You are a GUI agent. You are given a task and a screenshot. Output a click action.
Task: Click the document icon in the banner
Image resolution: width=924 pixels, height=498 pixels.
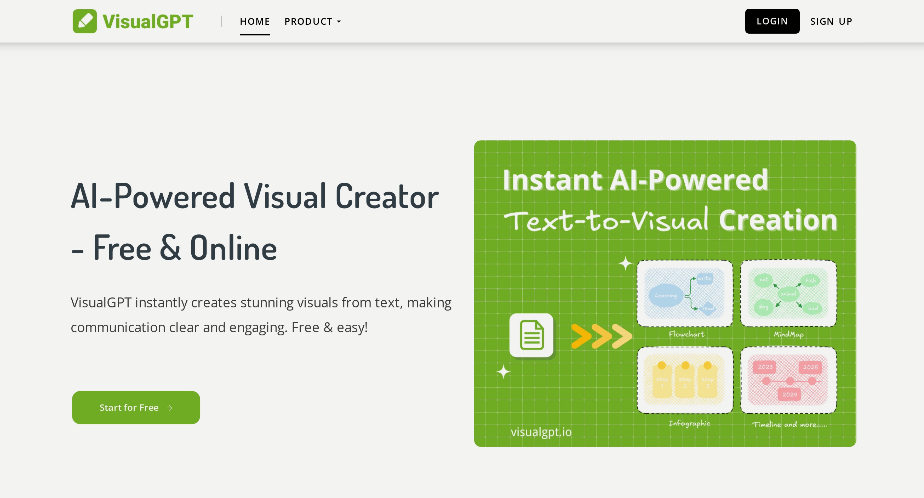click(x=532, y=335)
